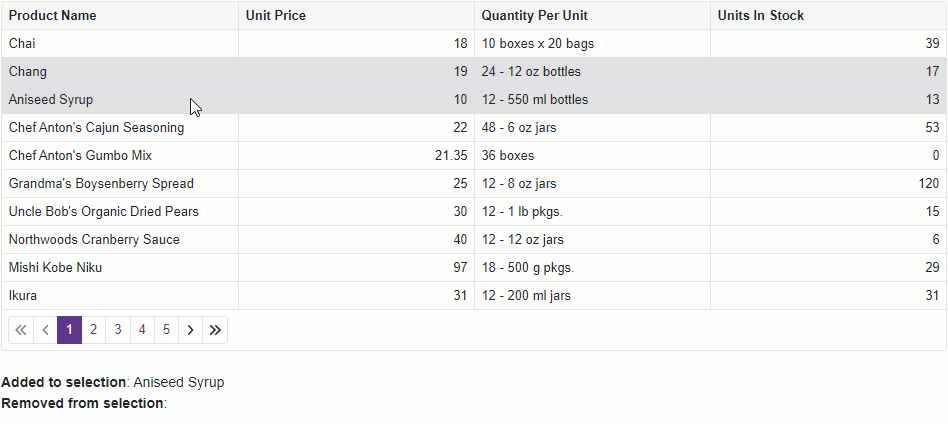Select the Chang row
948x424 pixels.
pyautogui.click(x=474, y=71)
